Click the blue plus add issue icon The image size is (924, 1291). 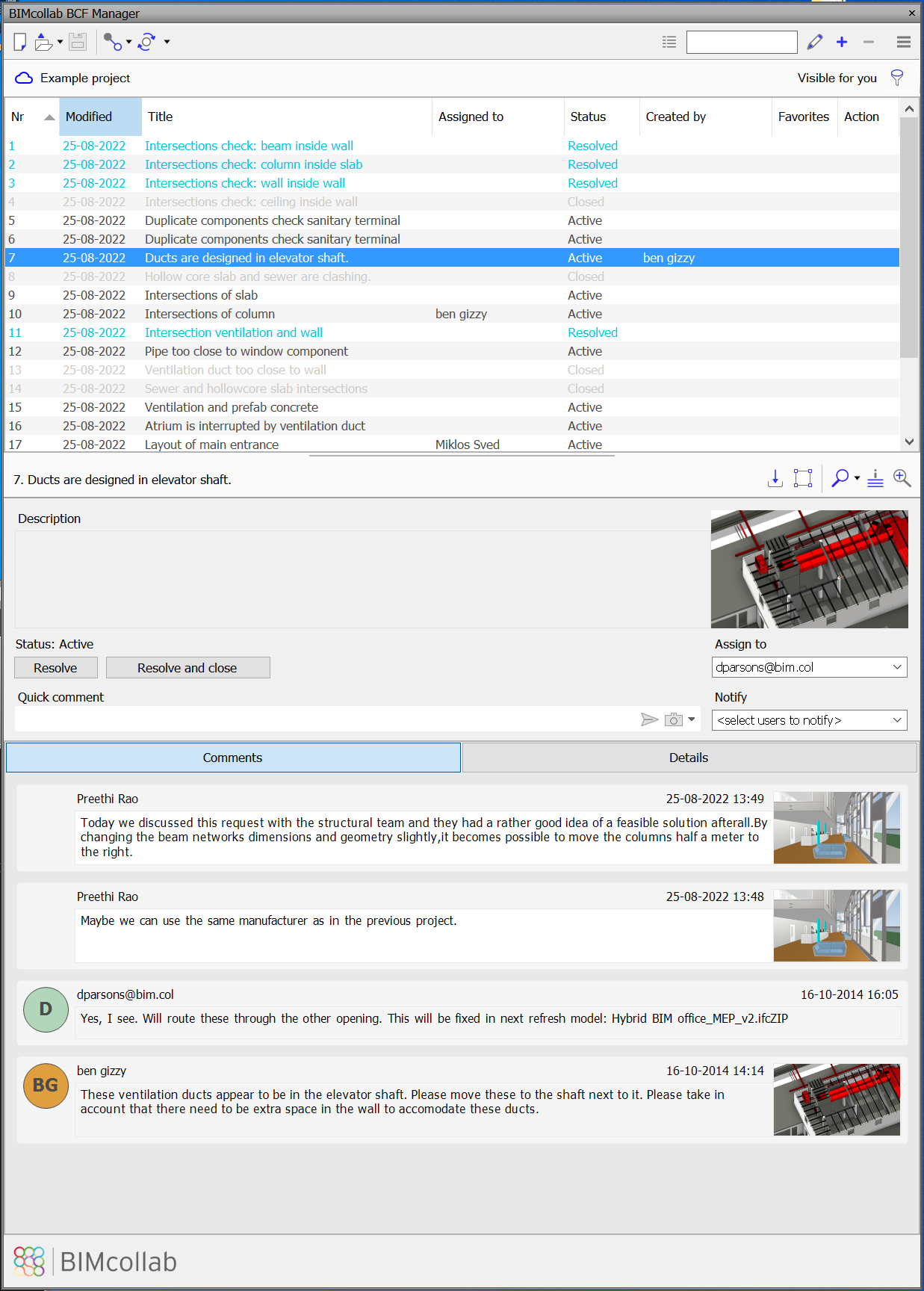click(842, 42)
